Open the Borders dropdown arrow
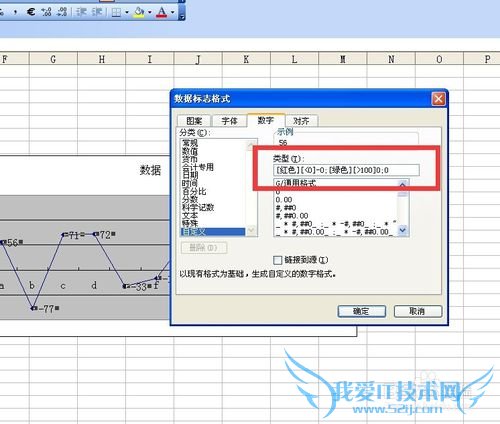The width and height of the screenshot is (500, 424). tap(127, 13)
